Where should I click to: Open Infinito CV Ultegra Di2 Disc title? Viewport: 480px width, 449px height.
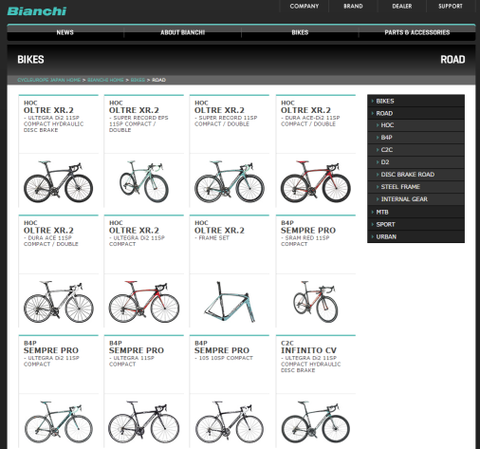coord(309,350)
